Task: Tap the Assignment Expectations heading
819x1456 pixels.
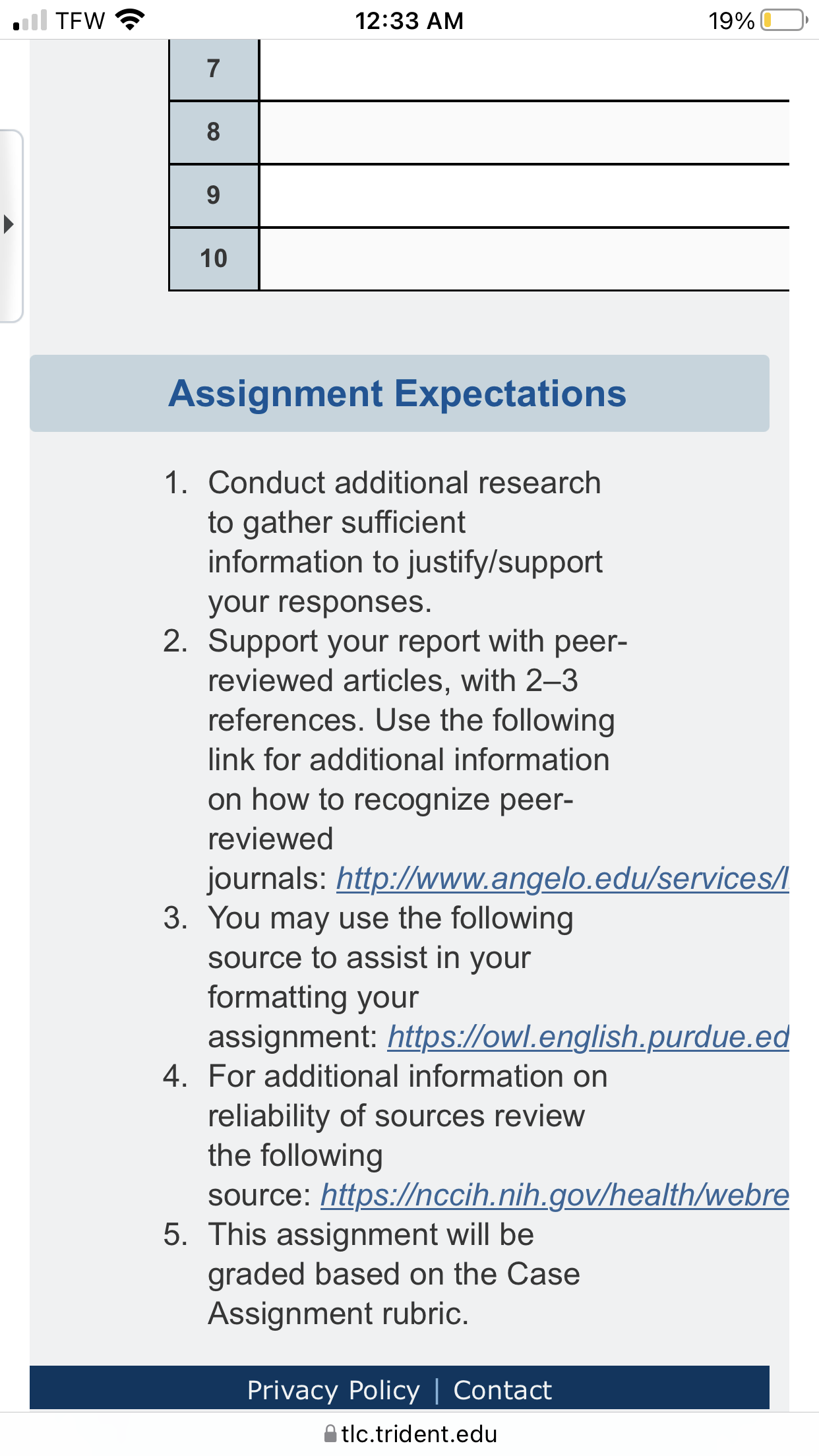Action: pyautogui.click(x=397, y=394)
